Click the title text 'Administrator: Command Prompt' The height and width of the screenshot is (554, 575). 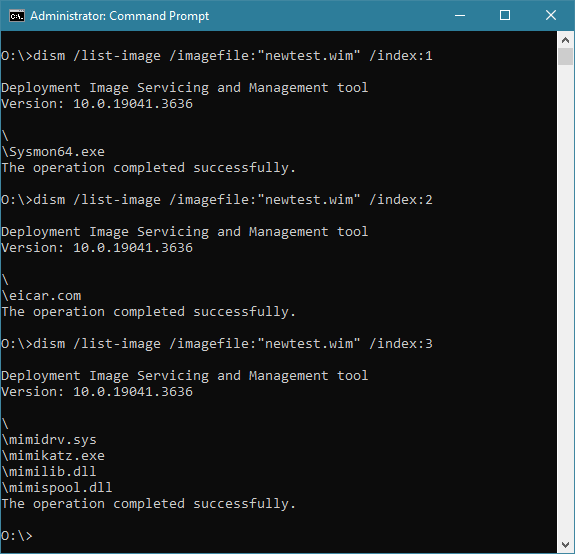tap(120, 16)
